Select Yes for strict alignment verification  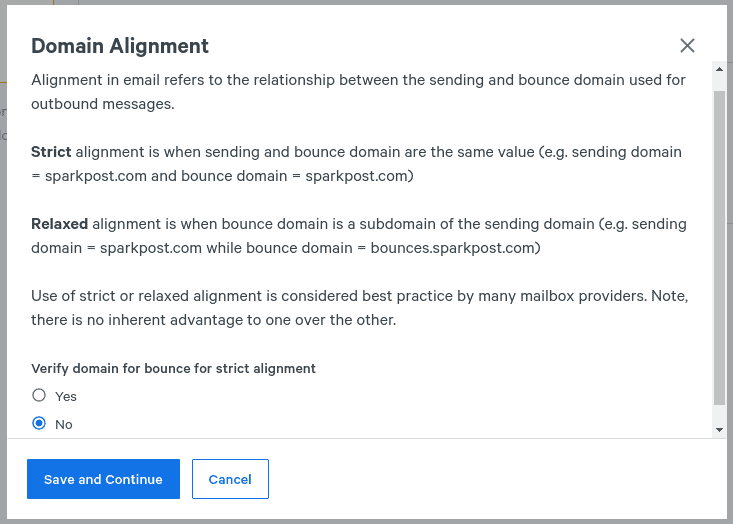[x=39, y=395]
